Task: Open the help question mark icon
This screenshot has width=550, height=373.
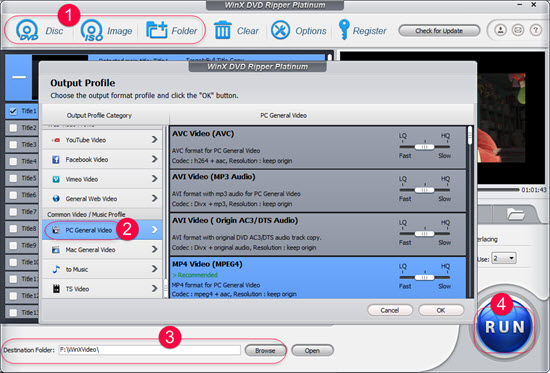Action: click(536, 30)
